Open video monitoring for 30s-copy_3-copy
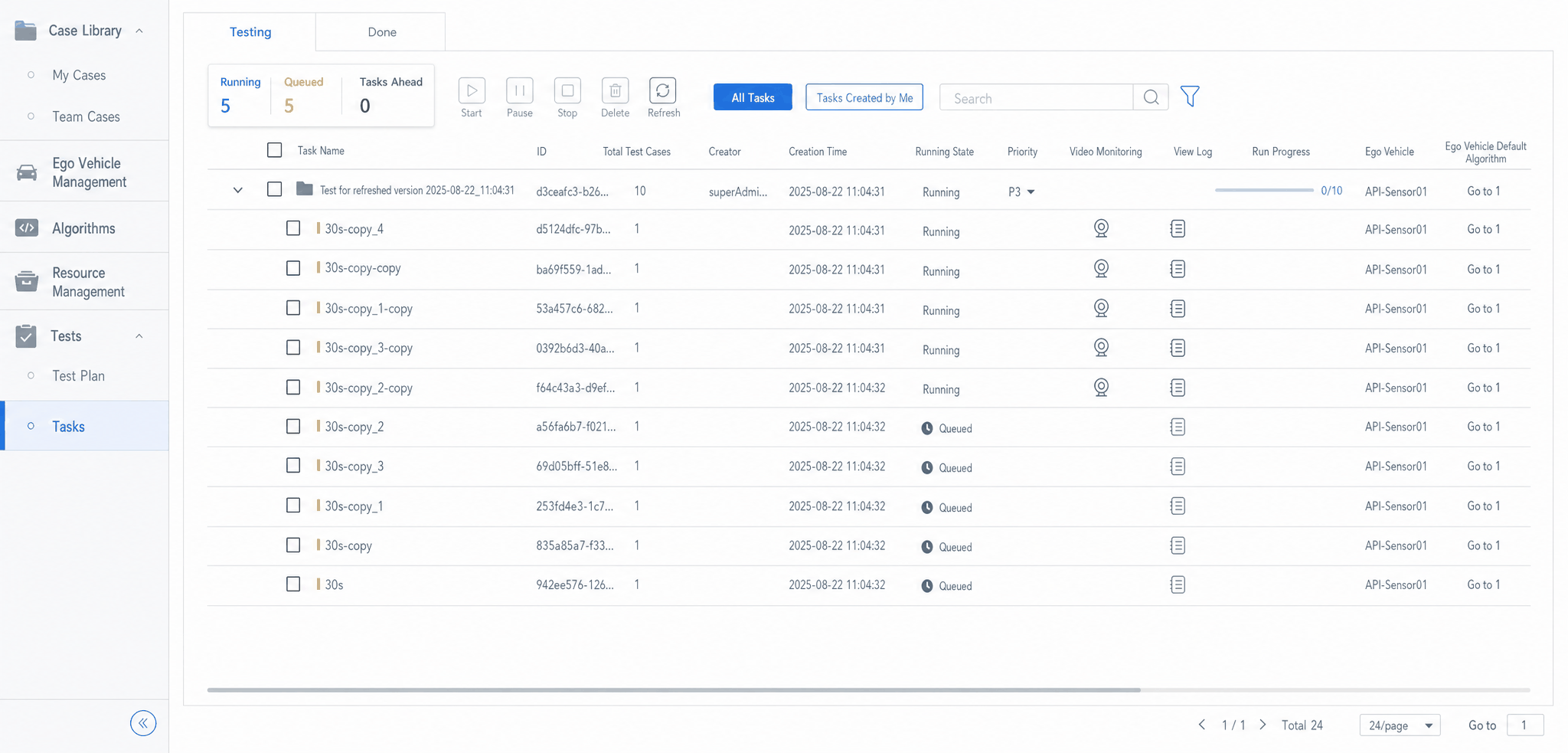 pos(1101,348)
